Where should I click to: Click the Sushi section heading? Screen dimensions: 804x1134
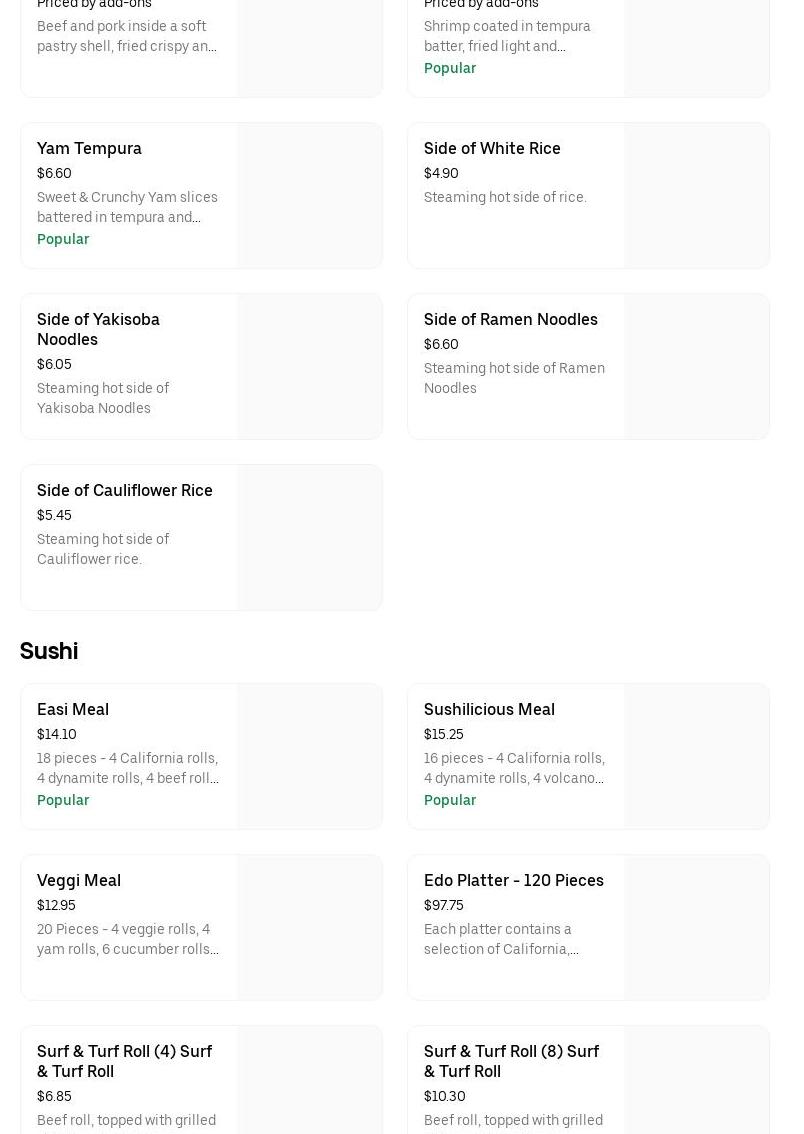[49, 651]
